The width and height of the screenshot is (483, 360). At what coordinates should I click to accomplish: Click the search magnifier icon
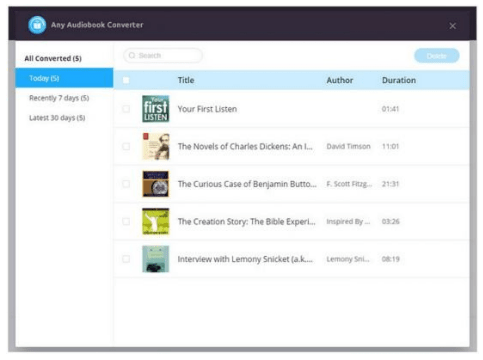pyautogui.click(x=132, y=55)
